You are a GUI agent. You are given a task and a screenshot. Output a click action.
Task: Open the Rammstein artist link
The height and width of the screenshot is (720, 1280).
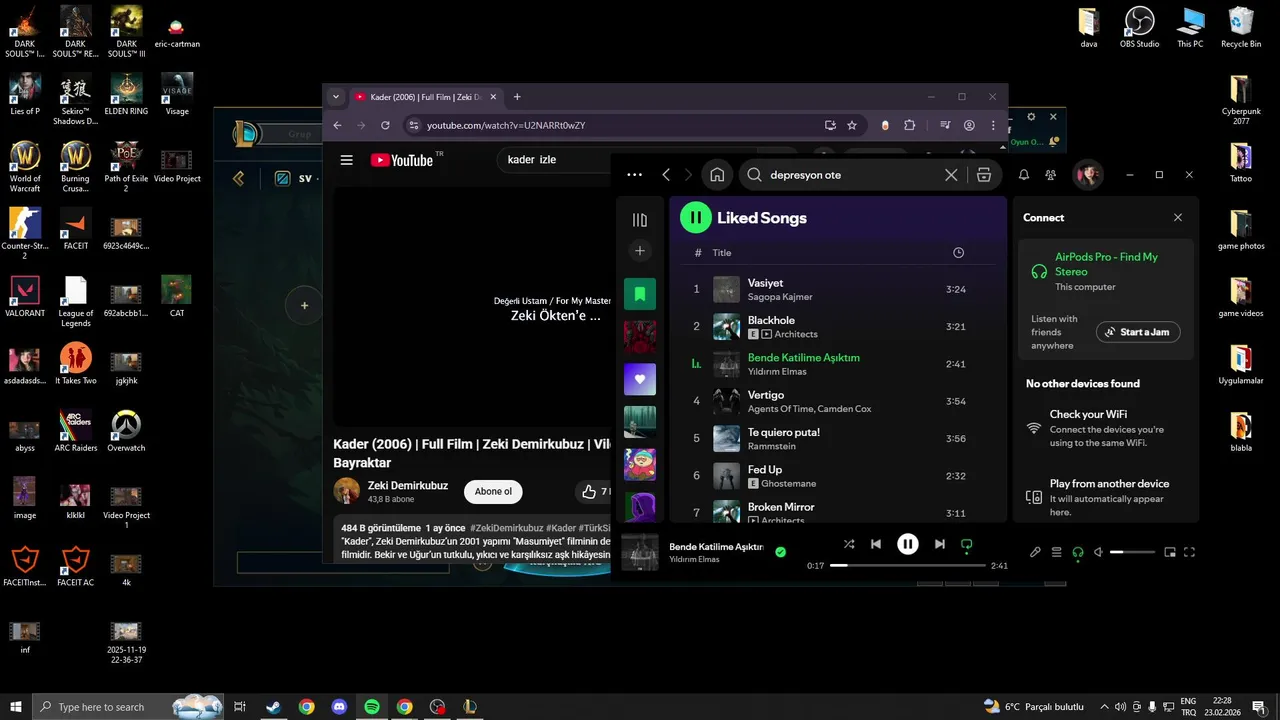coord(772,447)
